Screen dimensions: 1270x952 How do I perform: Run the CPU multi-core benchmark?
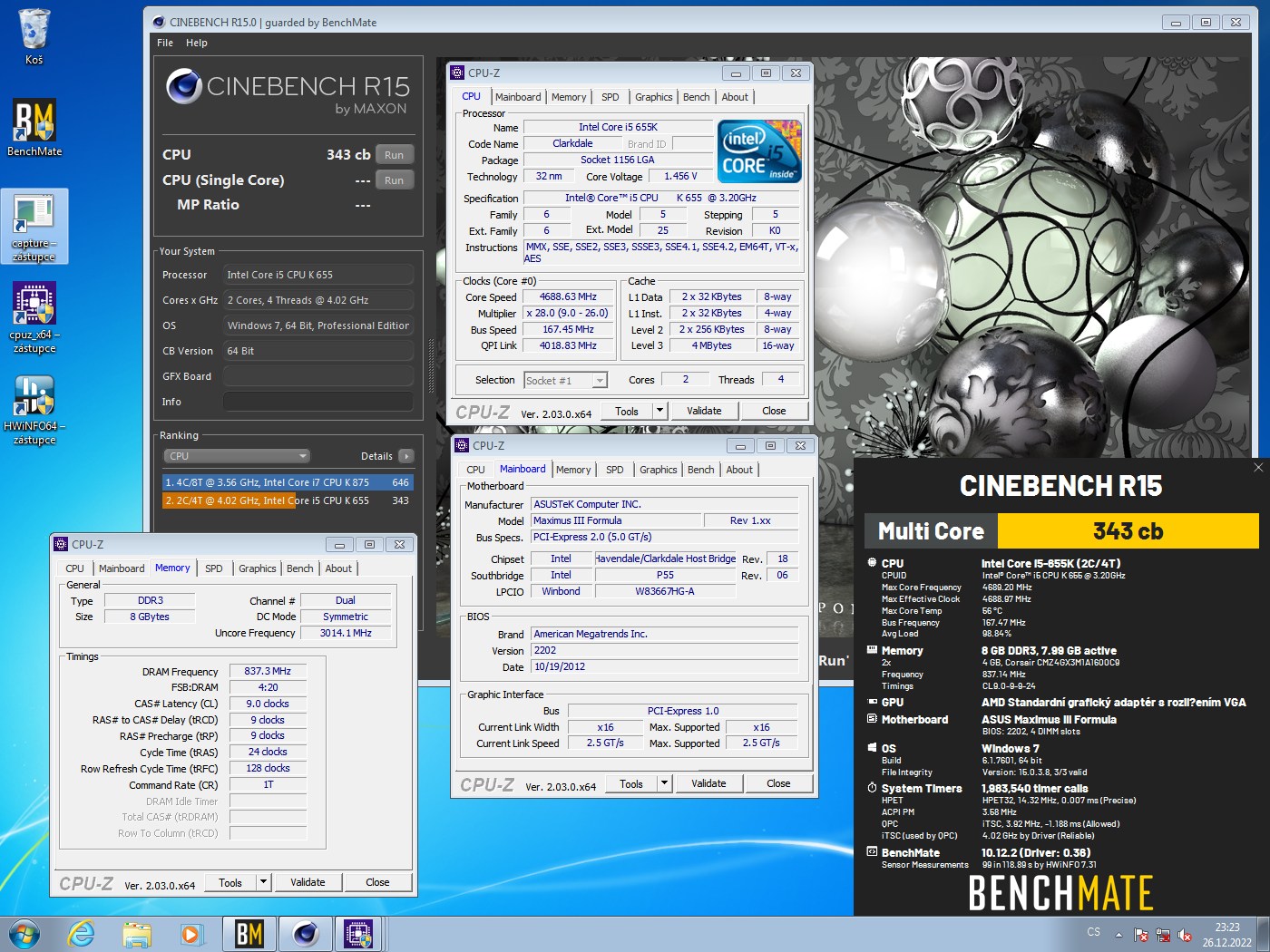[394, 155]
